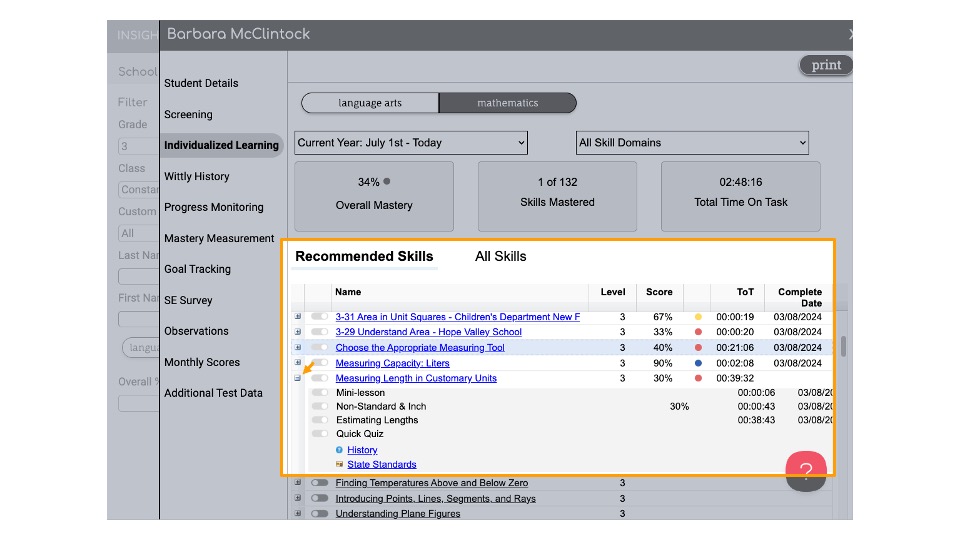The height and width of the screenshot is (540, 960).
Task: Click the Overall Mastery gray status dot
Action: [x=387, y=182]
